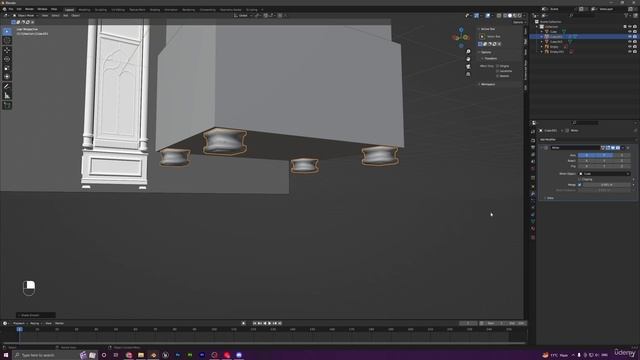This screenshot has height=360, width=640.
Task: Open the Modifiers wrench properties tab
Action: [x=533, y=194]
